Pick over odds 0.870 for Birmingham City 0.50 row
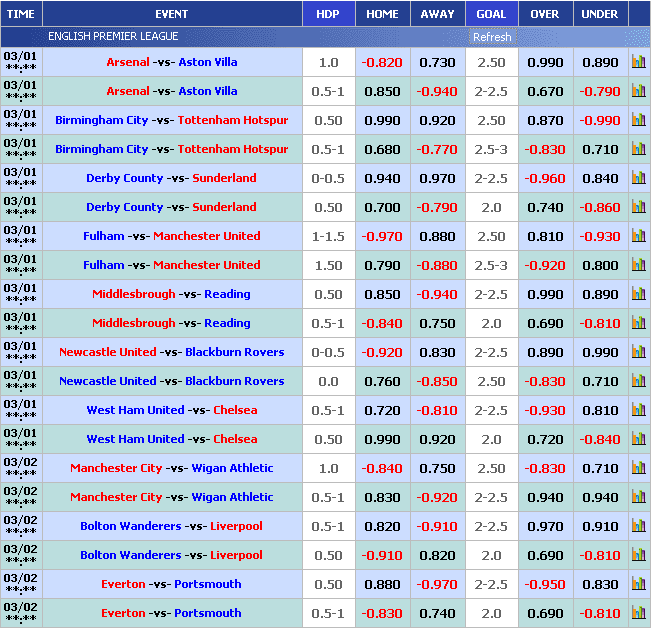This screenshot has height=628, width=651. click(x=546, y=120)
